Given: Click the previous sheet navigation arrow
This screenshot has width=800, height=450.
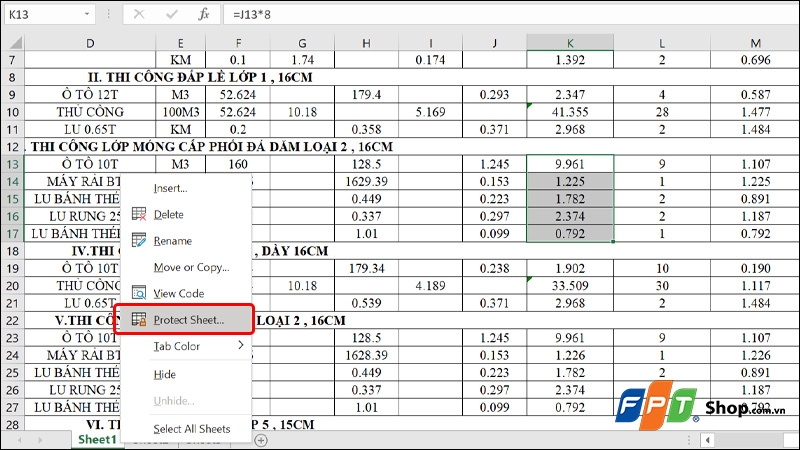Looking at the screenshot, I should 19,440.
